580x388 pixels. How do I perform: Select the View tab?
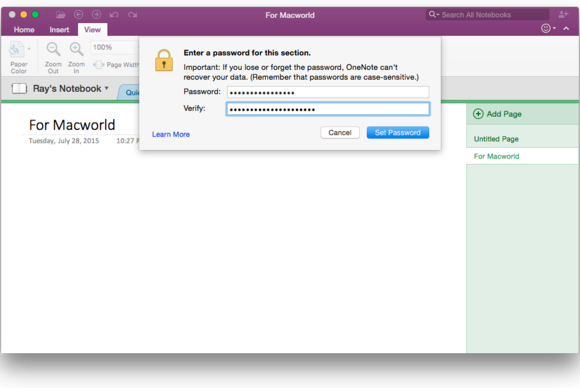click(x=92, y=30)
